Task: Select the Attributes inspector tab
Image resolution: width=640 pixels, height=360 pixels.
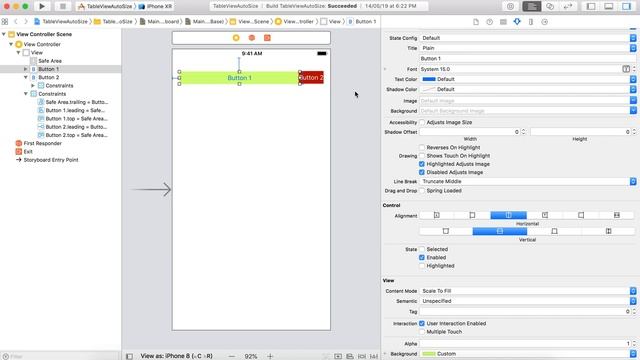Action: tap(517, 22)
